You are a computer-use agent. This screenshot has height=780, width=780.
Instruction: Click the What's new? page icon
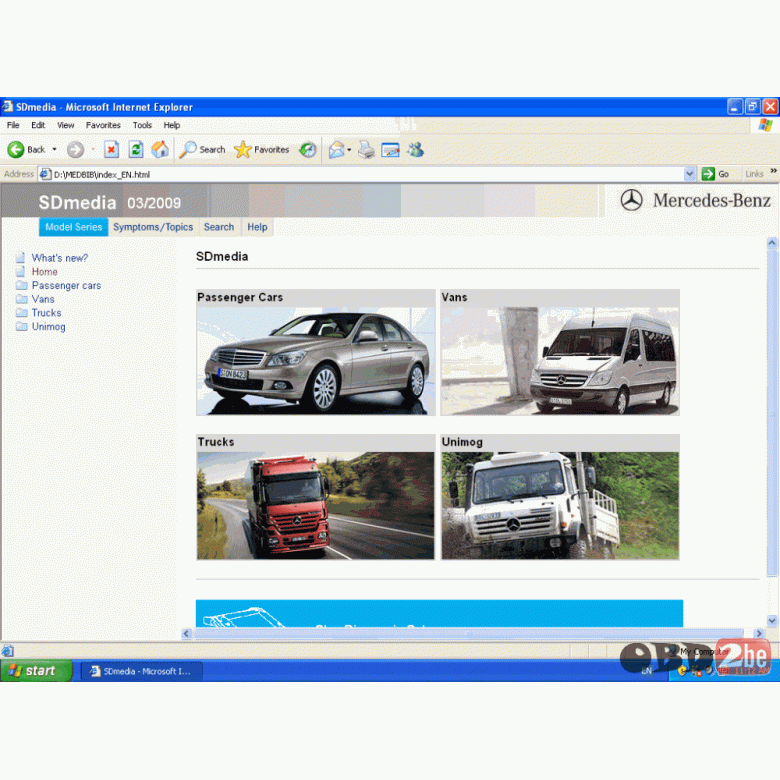pos(20,258)
